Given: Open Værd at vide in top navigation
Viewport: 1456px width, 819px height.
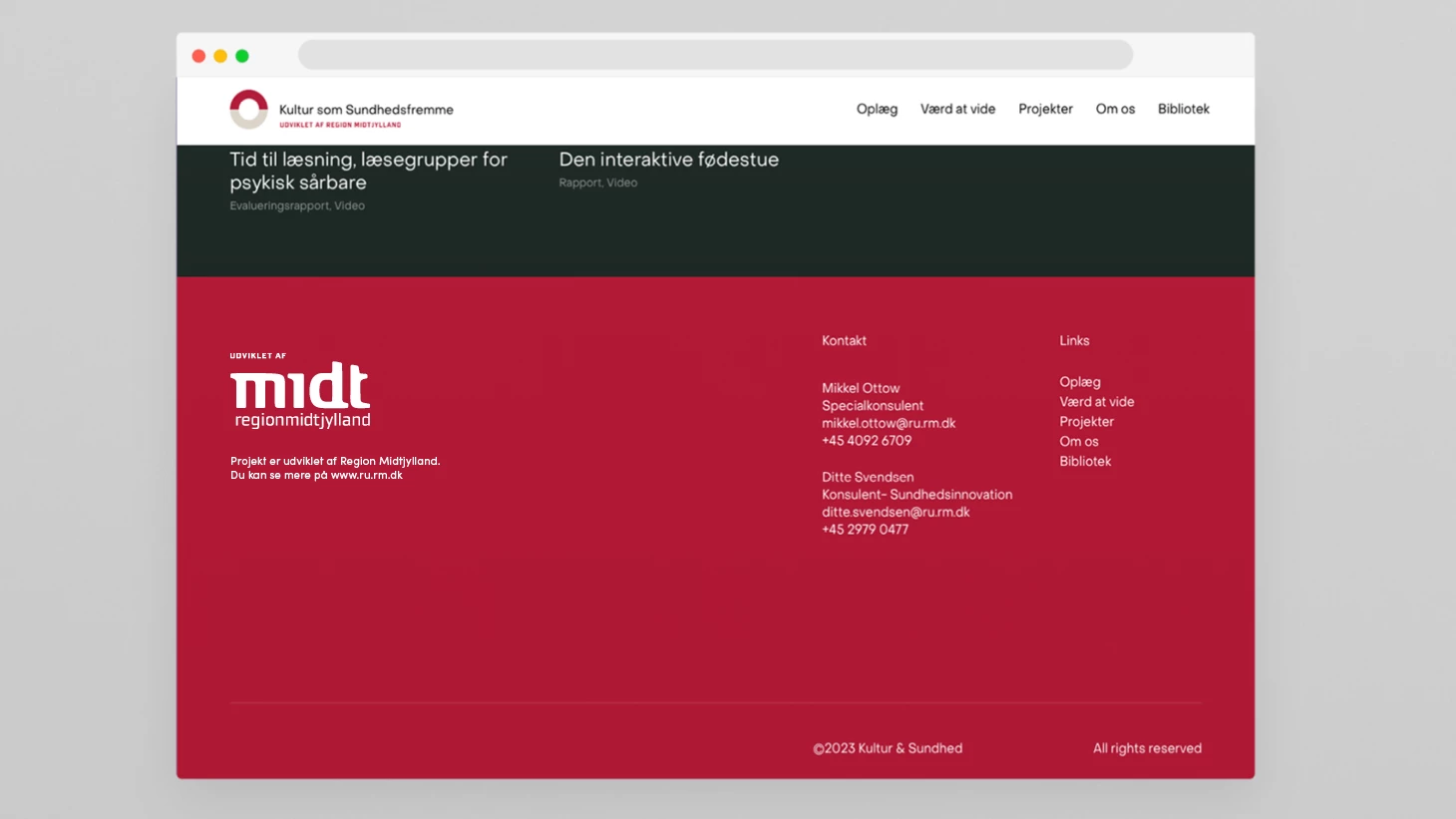Looking at the screenshot, I should point(957,109).
